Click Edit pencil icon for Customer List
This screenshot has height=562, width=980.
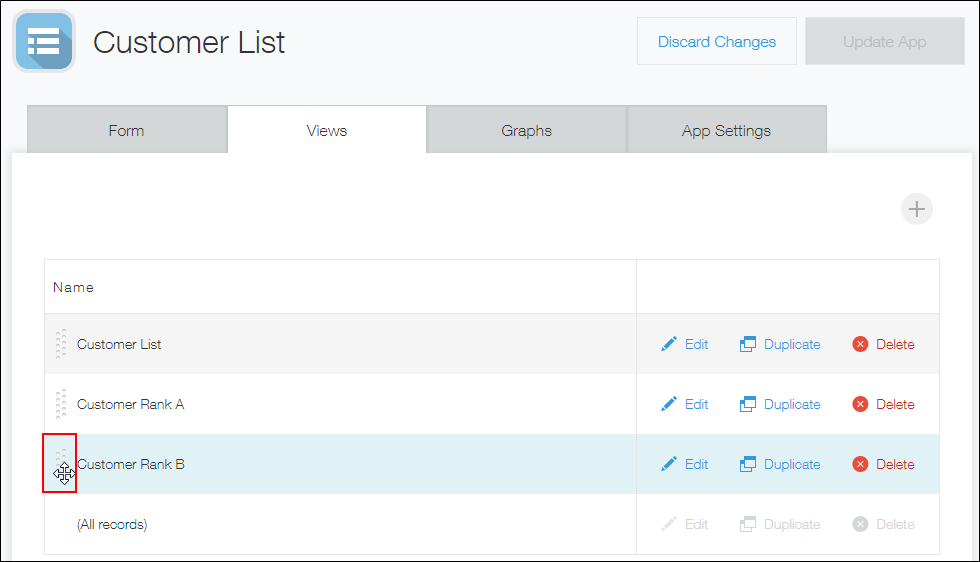(669, 344)
